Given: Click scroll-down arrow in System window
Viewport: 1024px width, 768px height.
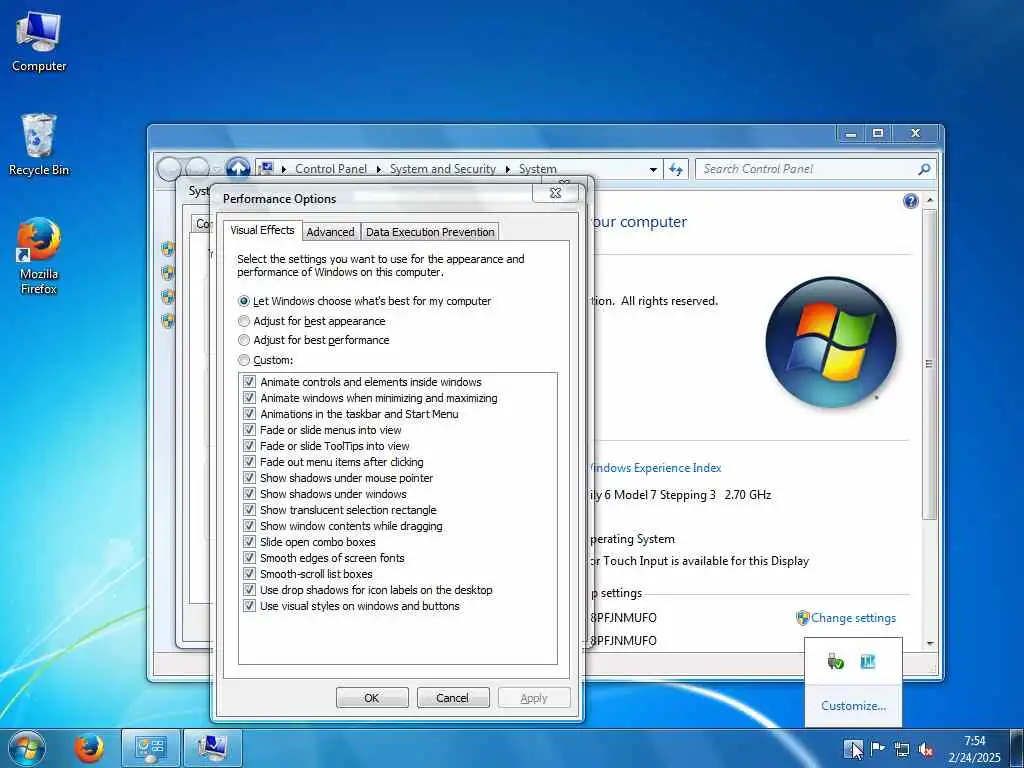Looking at the screenshot, I should (929, 643).
